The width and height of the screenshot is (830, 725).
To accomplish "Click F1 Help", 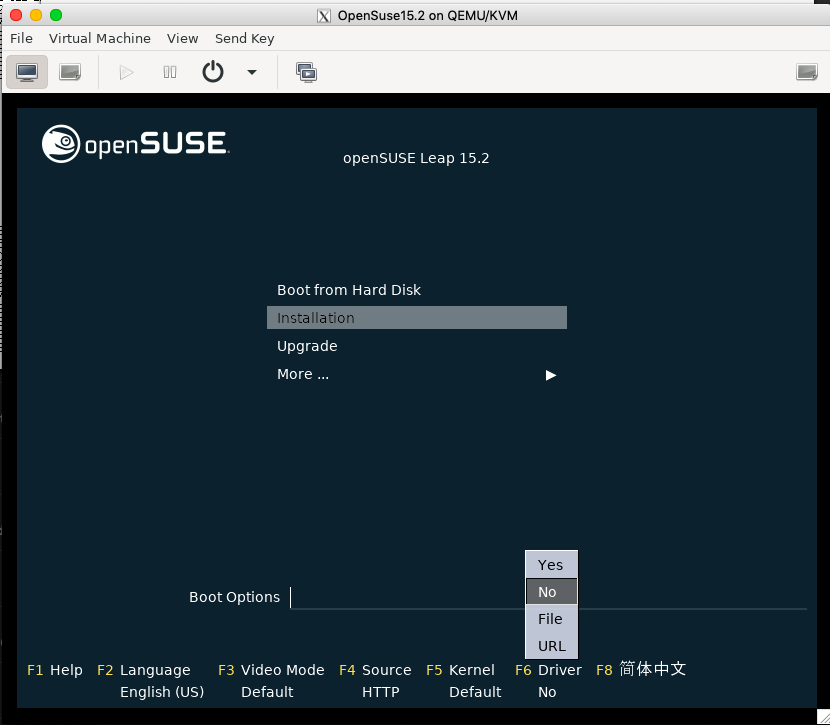I will [55, 670].
